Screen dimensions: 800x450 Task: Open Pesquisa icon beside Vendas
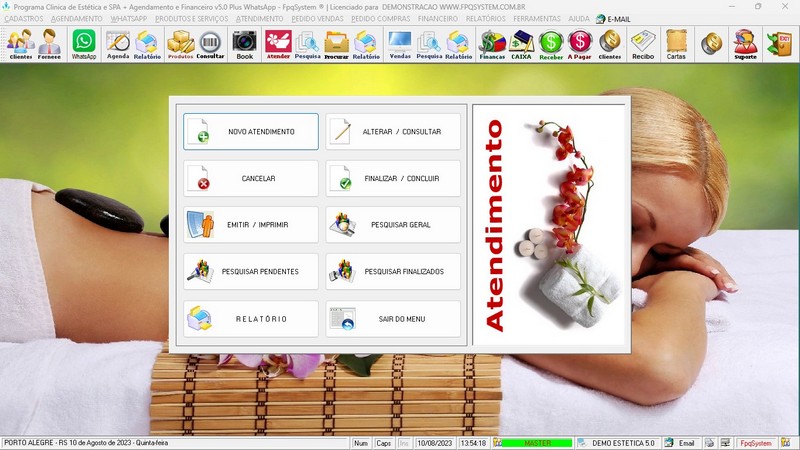click(429, 44)
